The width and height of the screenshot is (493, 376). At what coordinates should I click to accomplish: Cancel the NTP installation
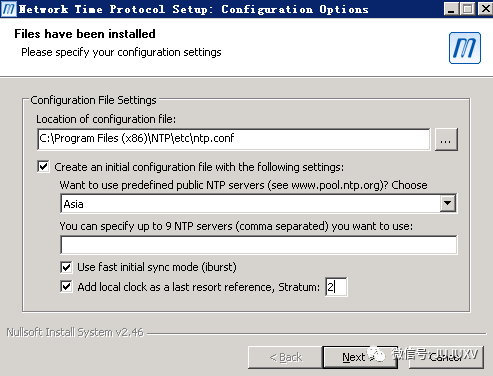coord(446,357)
